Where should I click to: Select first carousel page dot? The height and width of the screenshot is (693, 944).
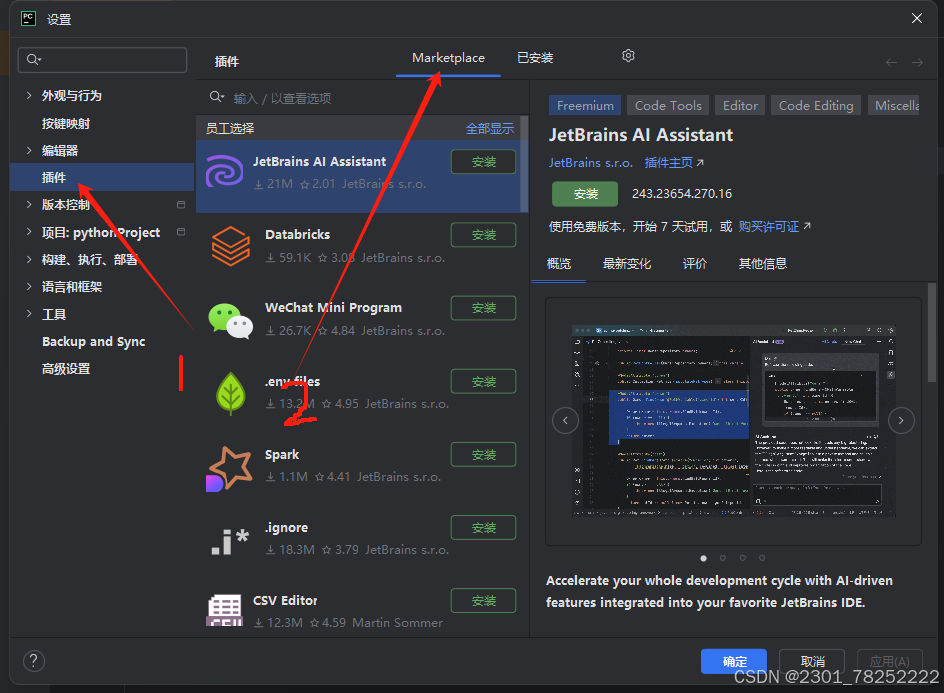pyautogui.click(x=703, y=558)
